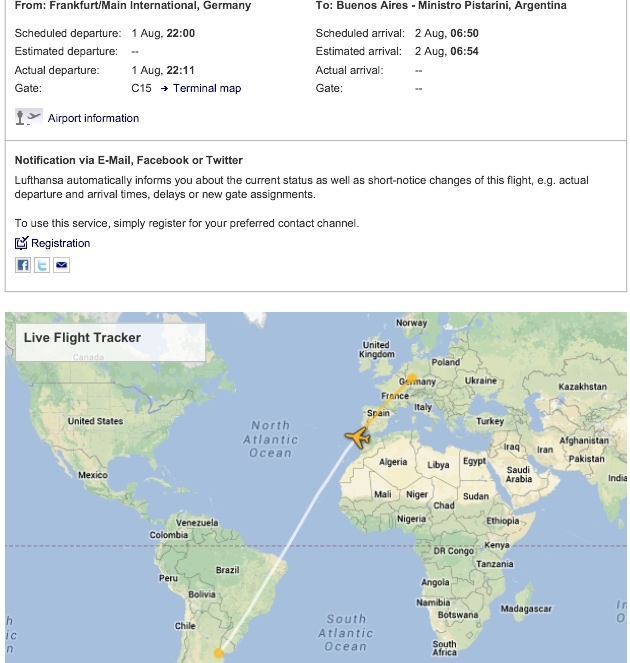630x663 pixels.
Task: Click the North Atlantic Ocean label
Action: [270, 439]
